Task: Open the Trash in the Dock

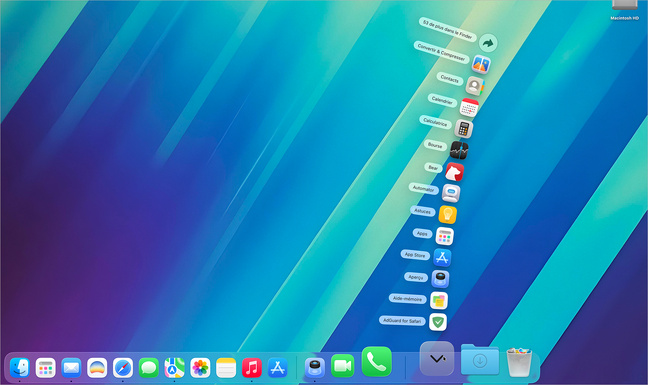Action: point(519,362)
